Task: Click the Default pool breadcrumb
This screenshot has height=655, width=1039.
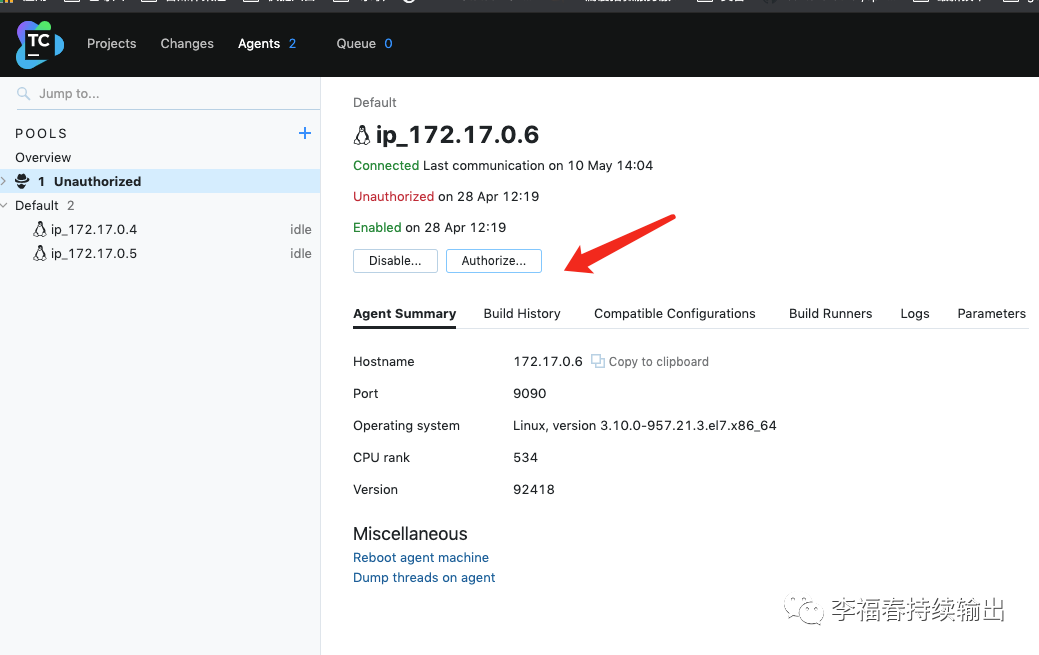Action: [x=374, y=103]
